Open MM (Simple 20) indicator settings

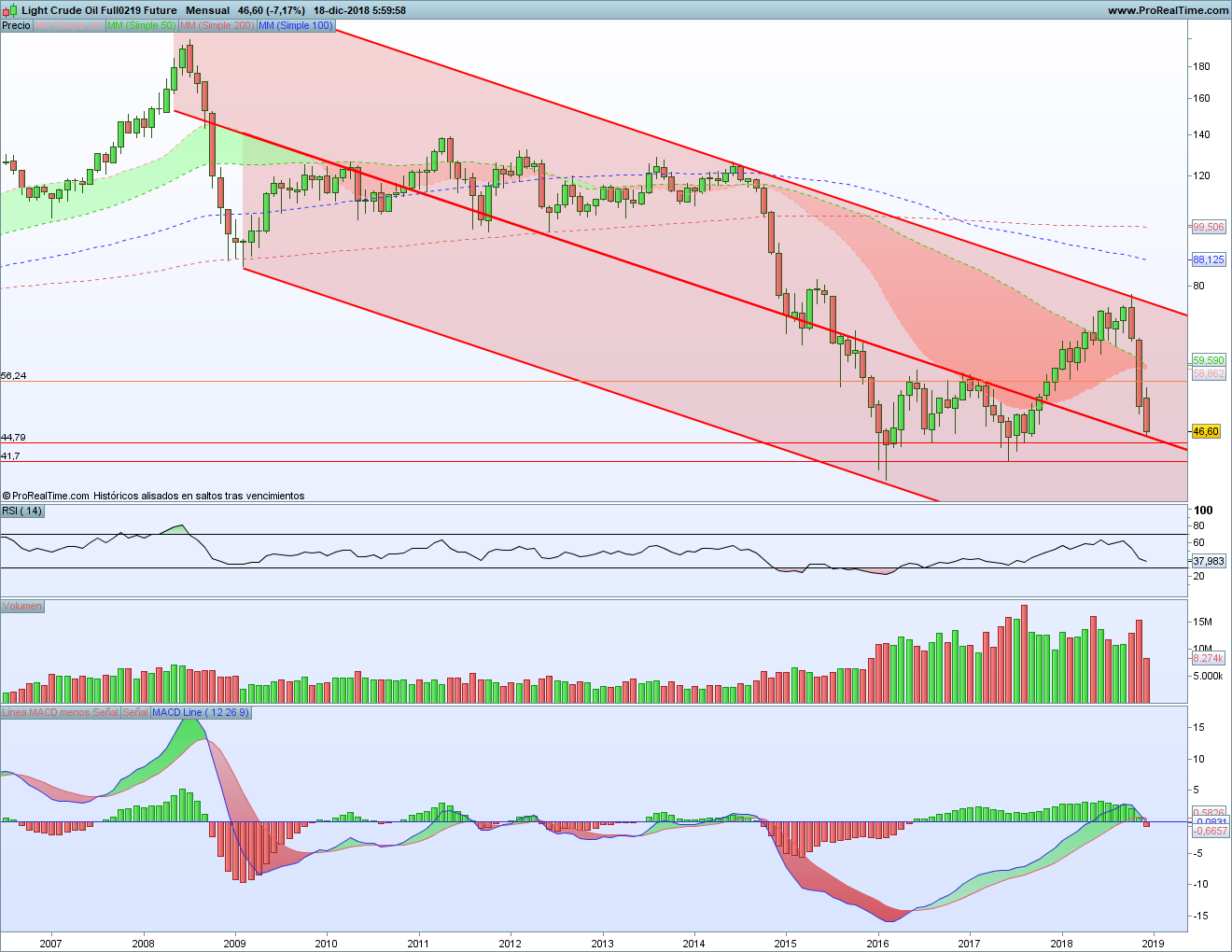tap(69, 25)
